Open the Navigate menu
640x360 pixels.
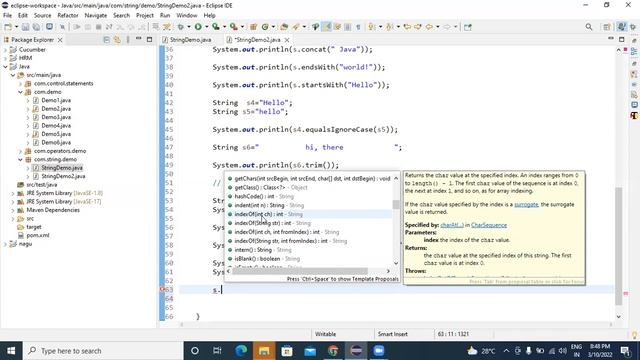pyautogui.click(x=96, y=16)
